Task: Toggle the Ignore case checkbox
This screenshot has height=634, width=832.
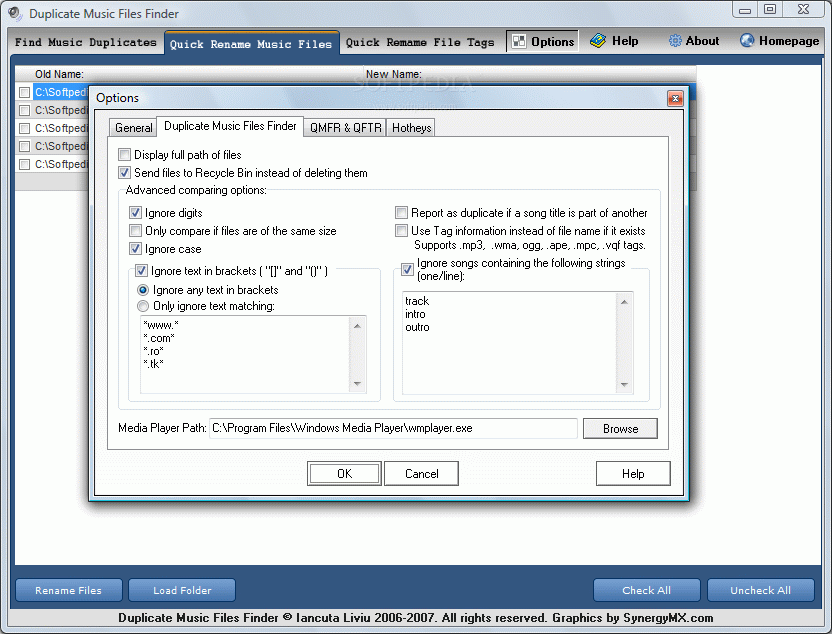Action: point(135,249)
